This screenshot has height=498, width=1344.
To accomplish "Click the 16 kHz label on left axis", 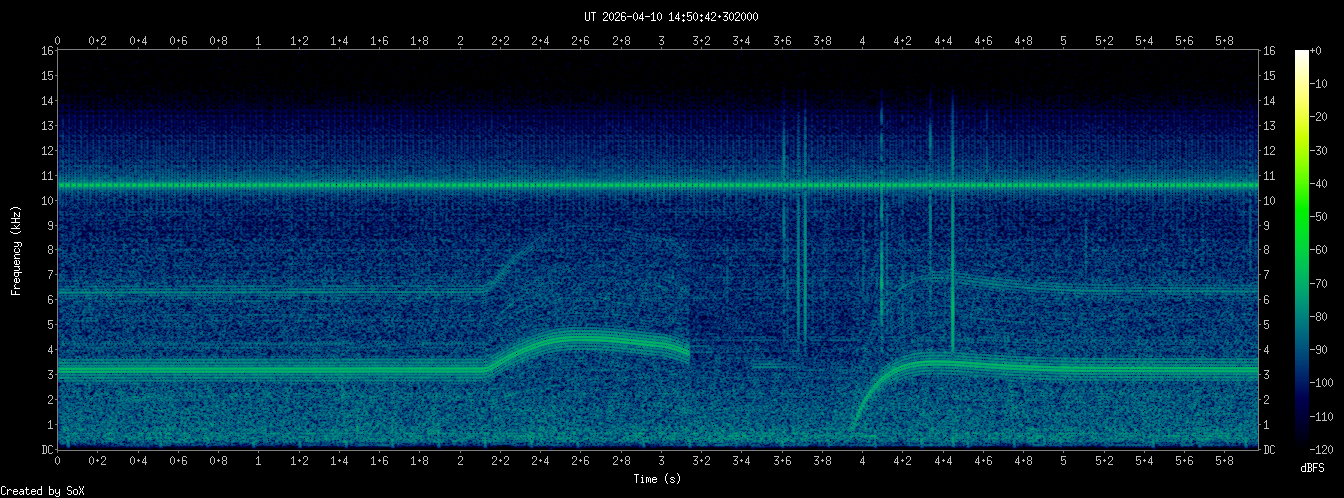I will tap(46, 51).
